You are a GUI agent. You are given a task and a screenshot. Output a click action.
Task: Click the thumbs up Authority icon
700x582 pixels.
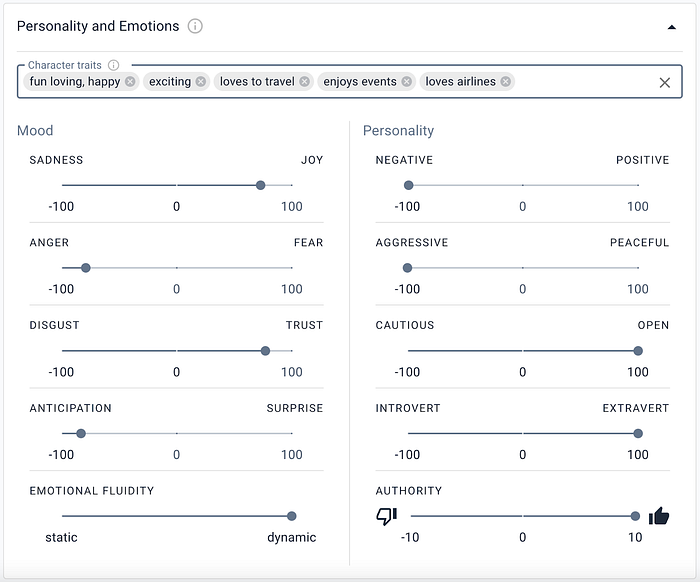point(658,516)
